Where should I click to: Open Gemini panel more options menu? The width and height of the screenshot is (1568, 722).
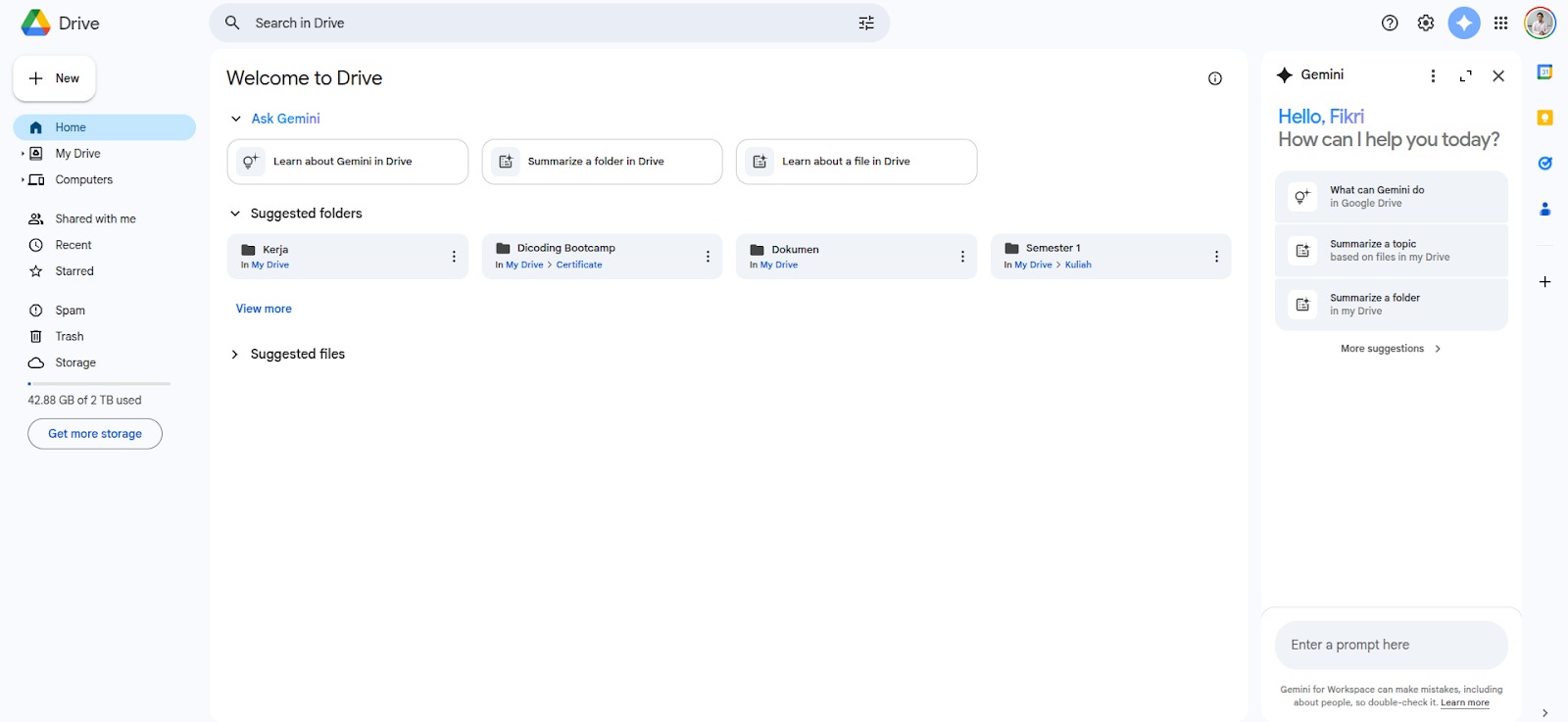click(x=1433, y=75)
